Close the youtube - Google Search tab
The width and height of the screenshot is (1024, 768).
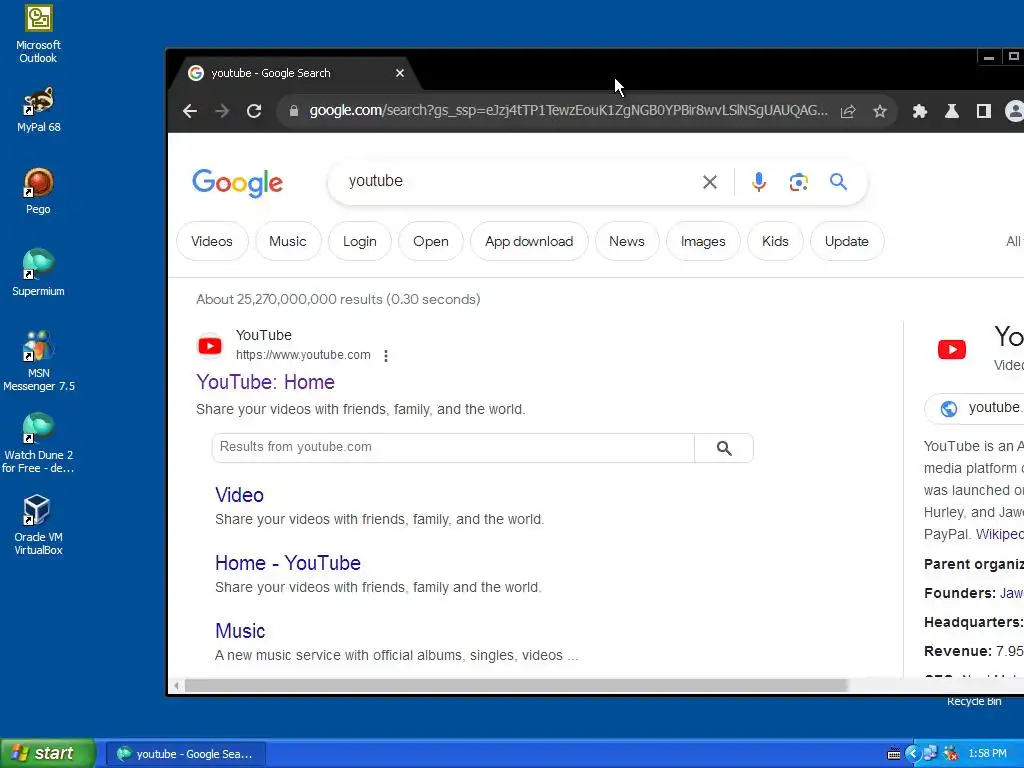pos(400,73)
